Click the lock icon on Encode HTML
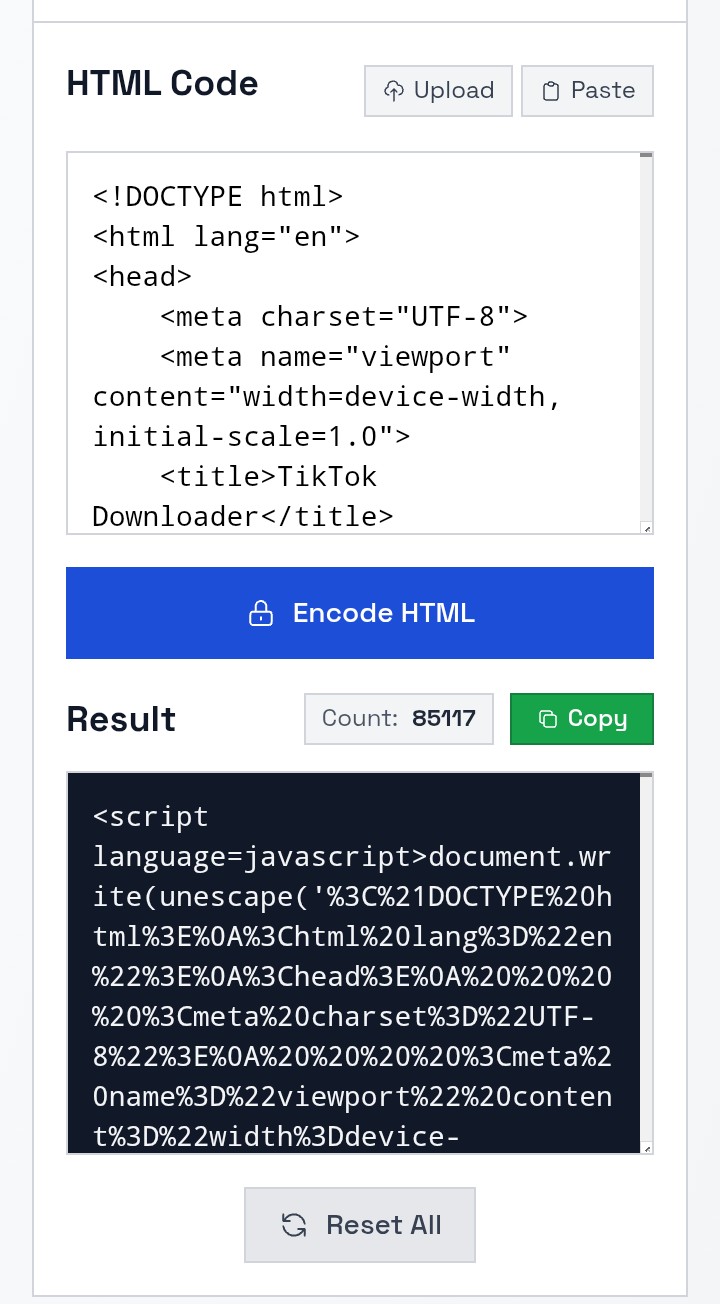This screenshot has height=1304, width=720. pos(261,613)
